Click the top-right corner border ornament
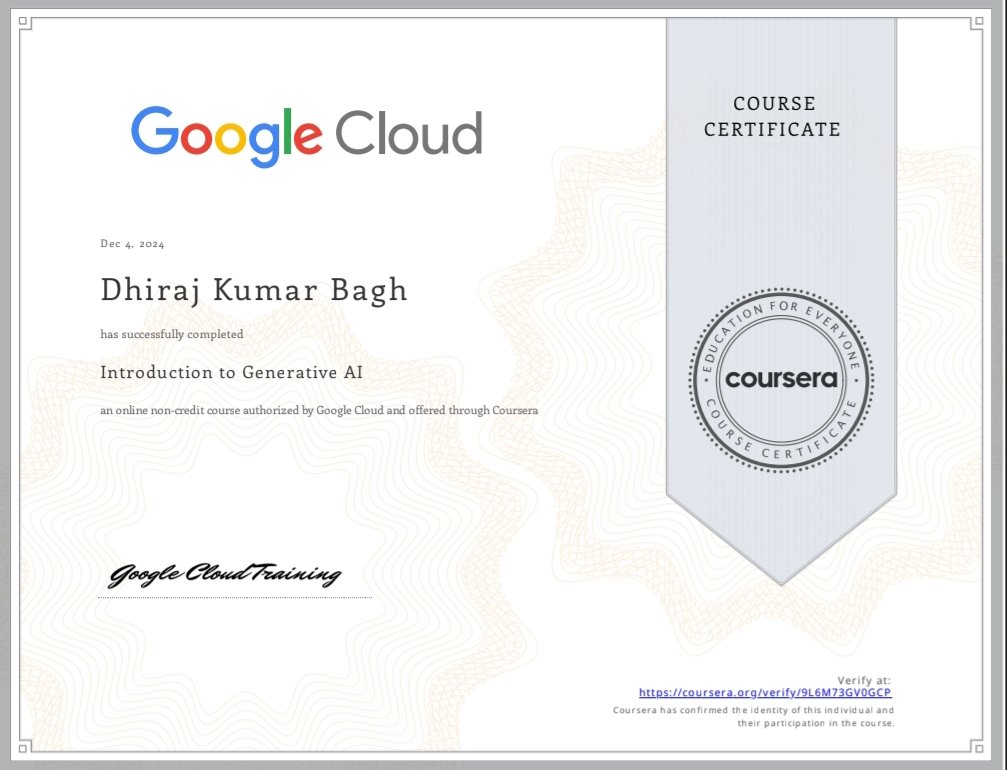This screenshot has width=1007, height=770. tap(977, 22)
